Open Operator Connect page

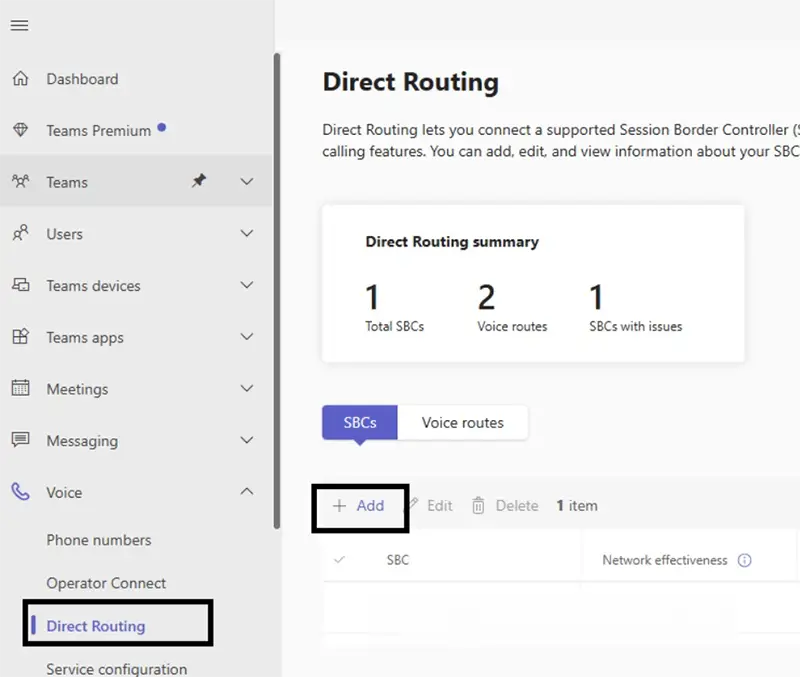tap(106, 583)
